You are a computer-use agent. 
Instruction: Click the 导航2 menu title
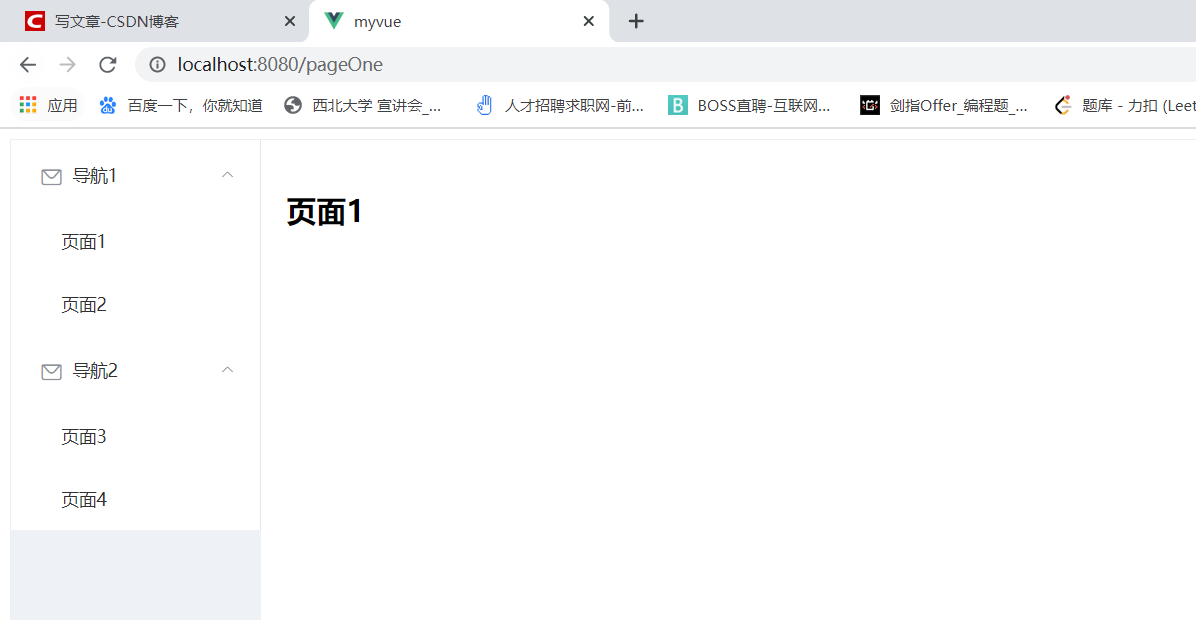(136, 371)
